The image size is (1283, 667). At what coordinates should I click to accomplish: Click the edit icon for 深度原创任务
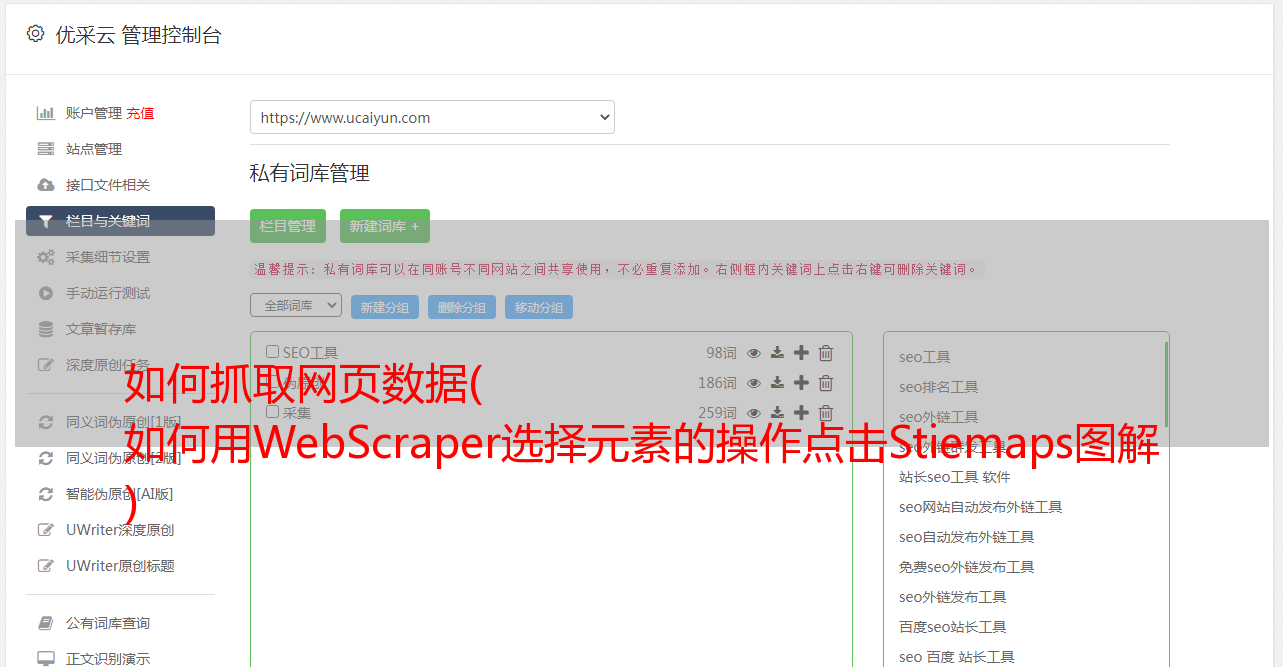[46, 365]
